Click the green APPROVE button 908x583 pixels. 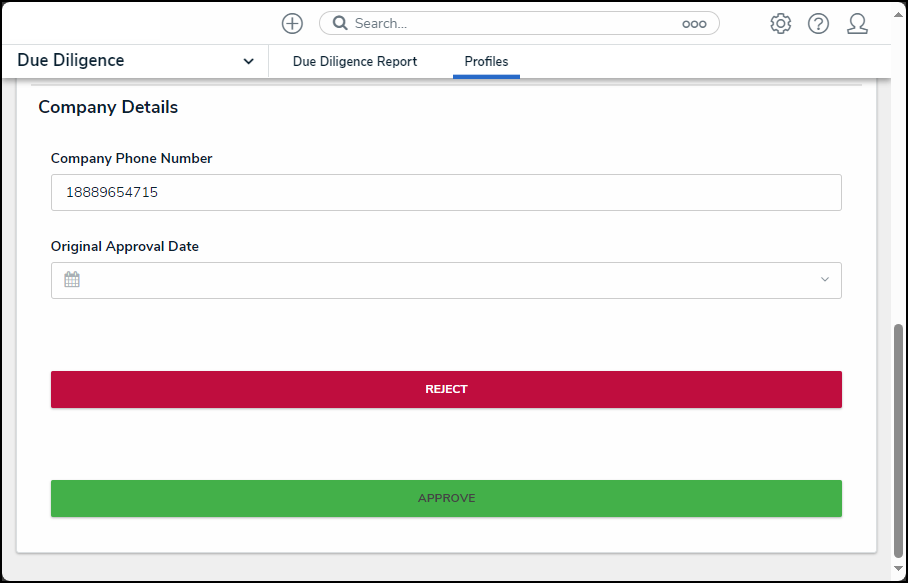pos(446,498)
